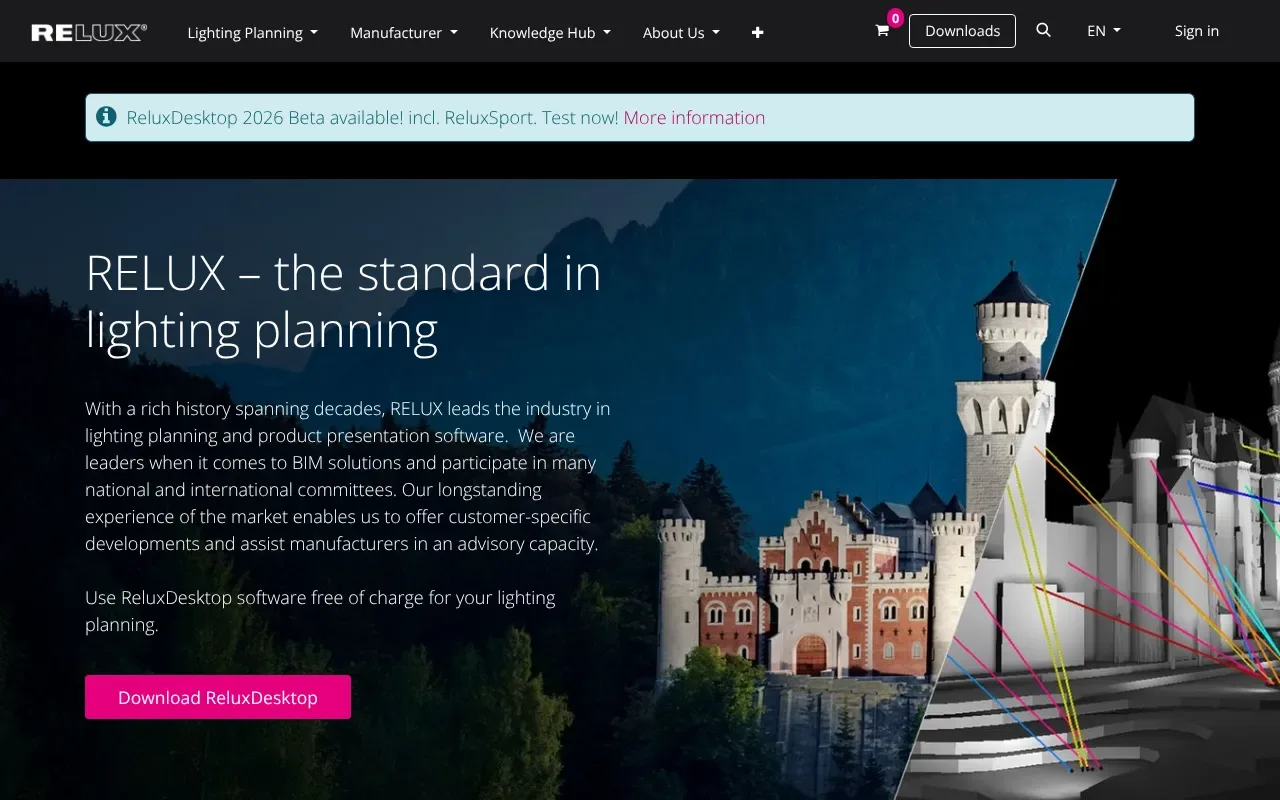Click the RELUX standard in lighting planning heading
The height and width of the screenshot is (800, 1280).
(343, 301)
